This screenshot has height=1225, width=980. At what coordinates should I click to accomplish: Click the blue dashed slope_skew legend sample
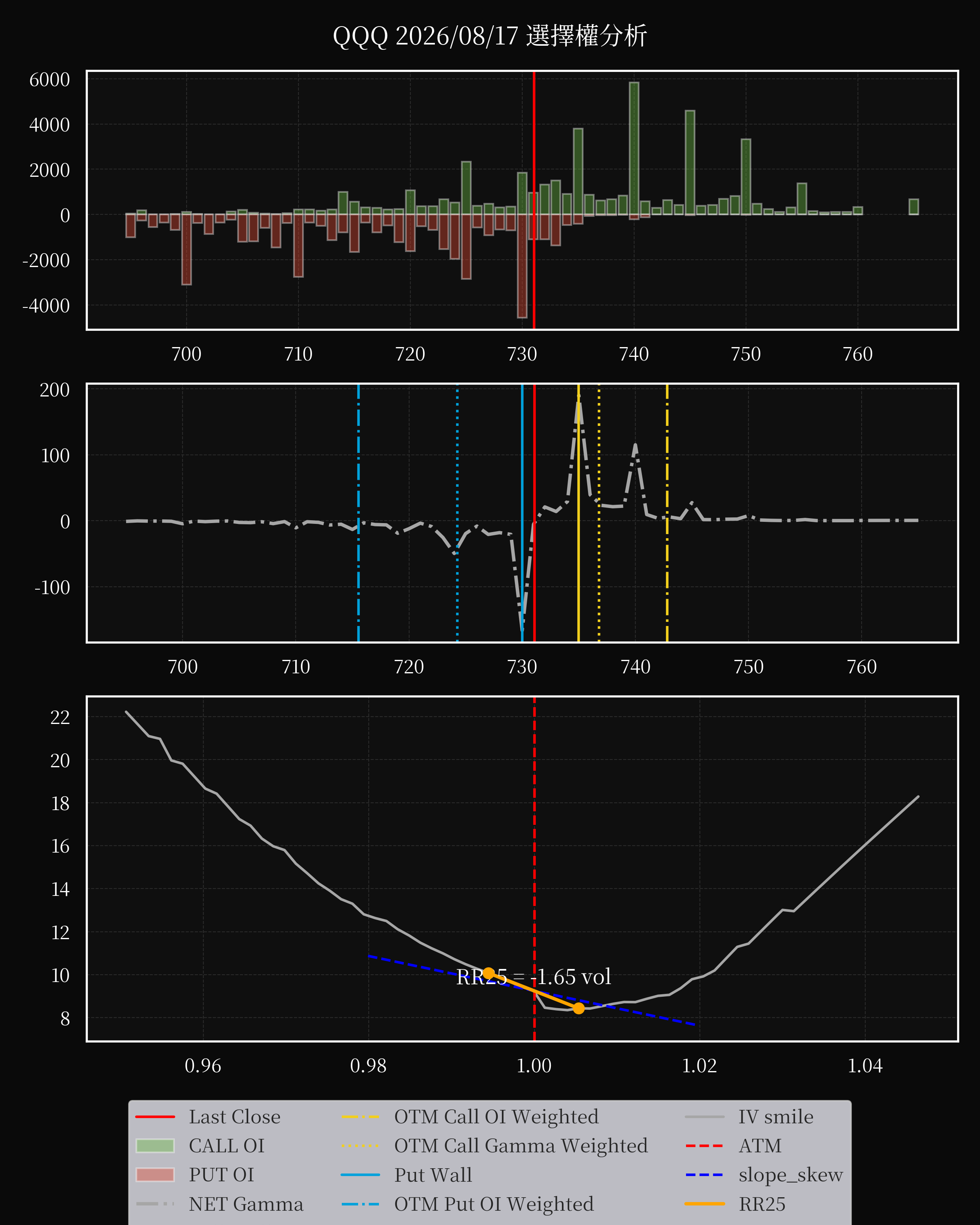pyautogui.click(x=705, y=1174)
